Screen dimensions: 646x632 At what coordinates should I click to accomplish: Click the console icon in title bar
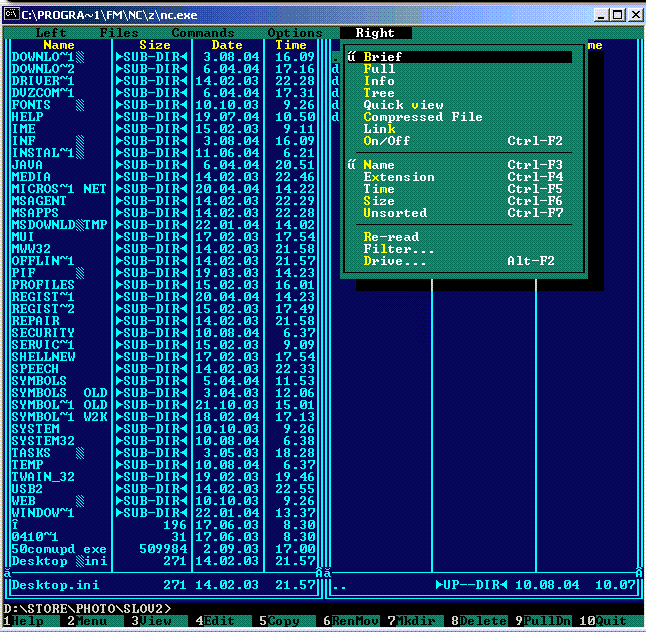(11, 15)
